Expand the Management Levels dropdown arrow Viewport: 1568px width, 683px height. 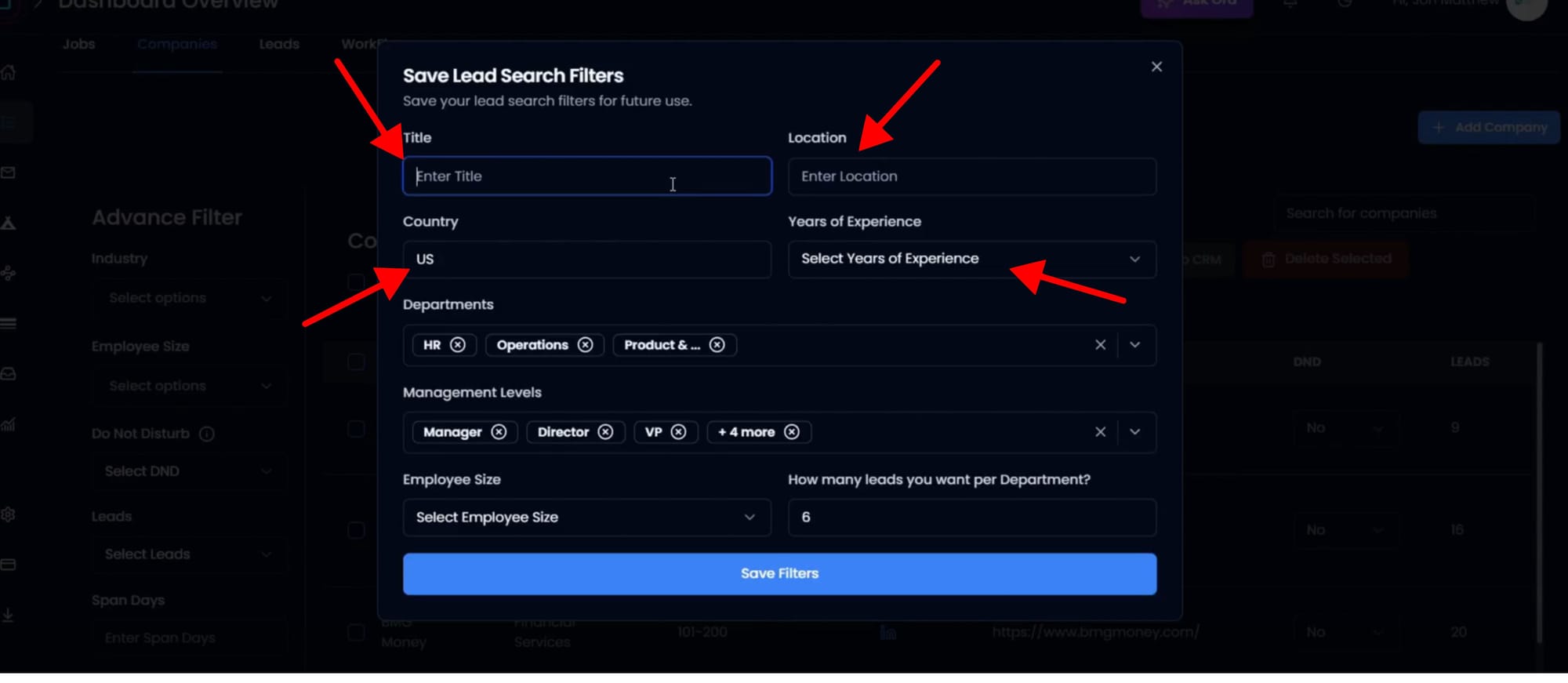(1134, 432)
